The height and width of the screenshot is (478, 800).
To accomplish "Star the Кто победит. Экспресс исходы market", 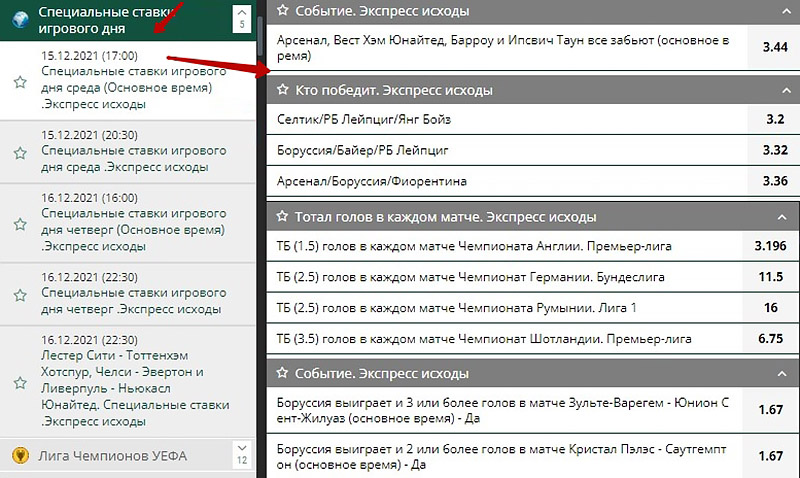I will 283,89.
